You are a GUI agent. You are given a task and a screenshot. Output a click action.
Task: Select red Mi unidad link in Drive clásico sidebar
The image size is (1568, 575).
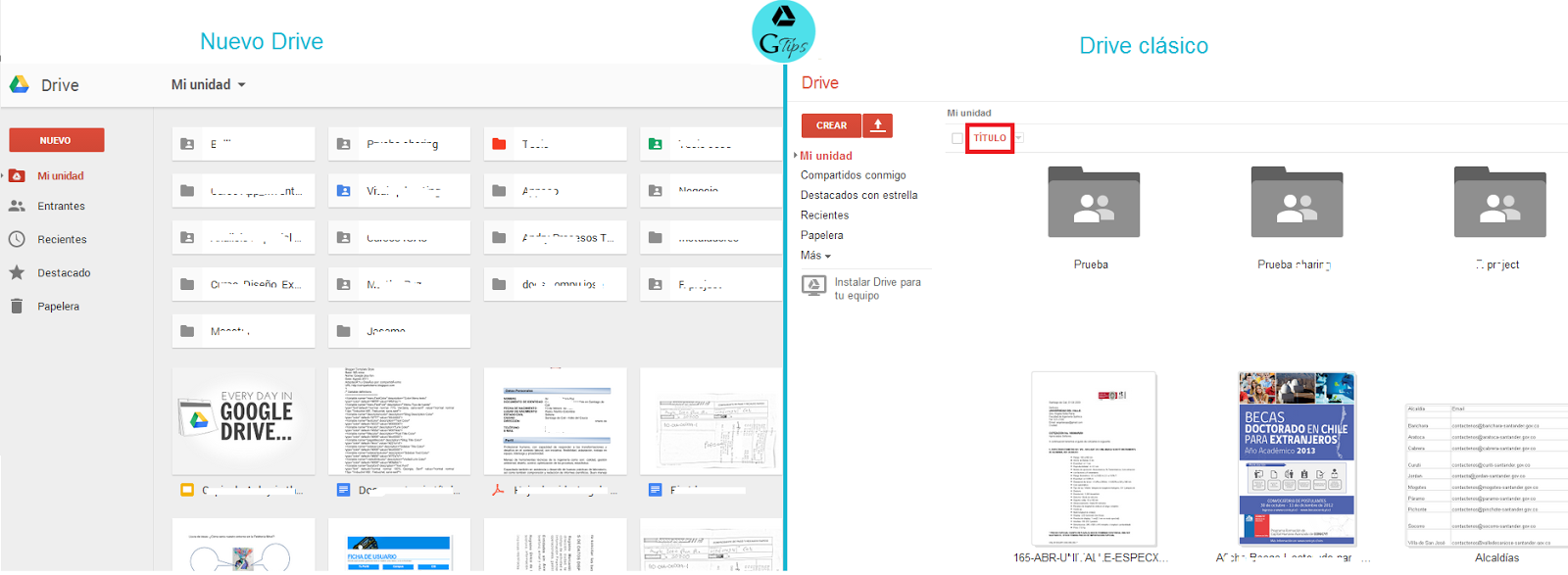tap(826, 156)
